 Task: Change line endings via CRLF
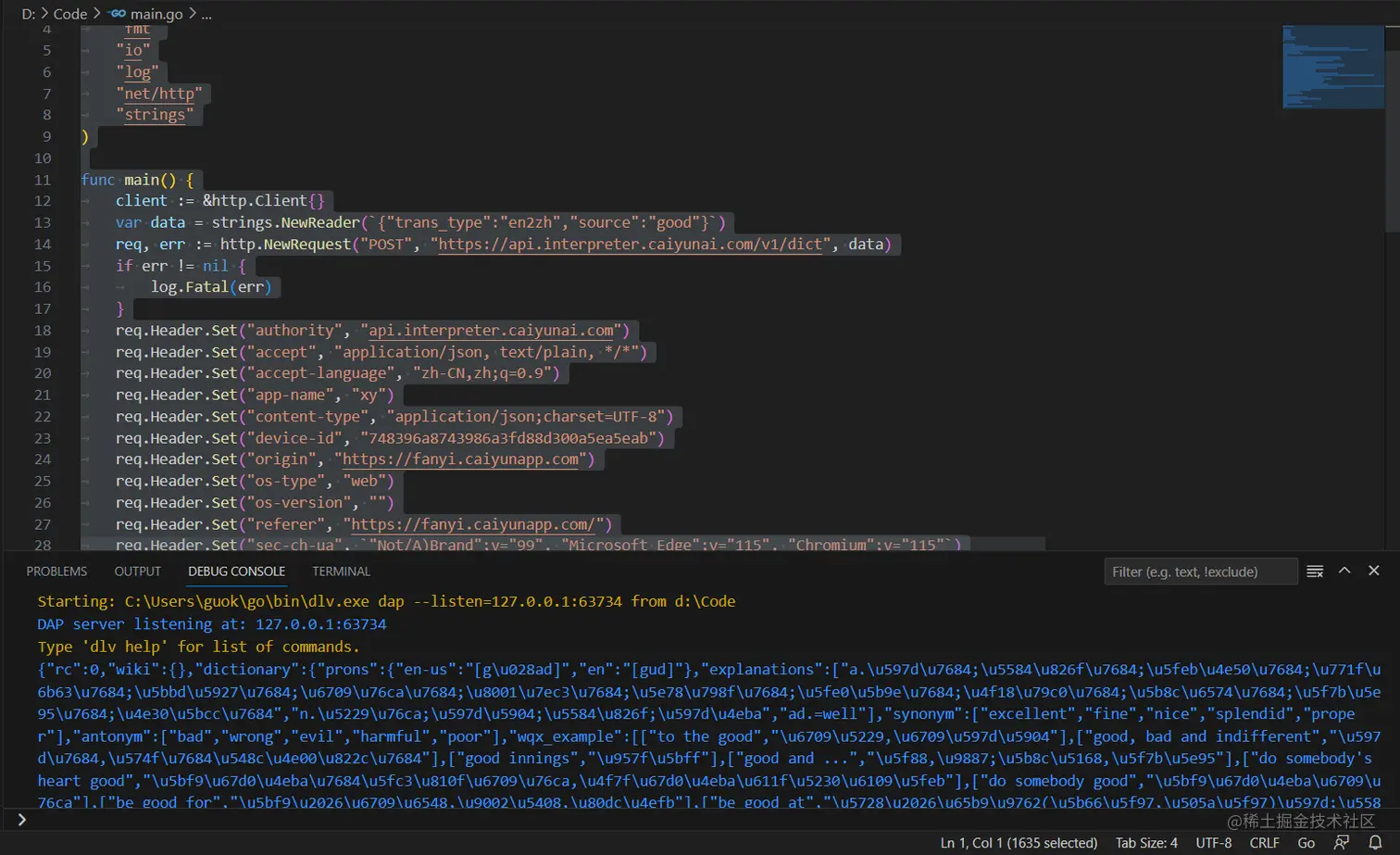tap(1264, 843)
